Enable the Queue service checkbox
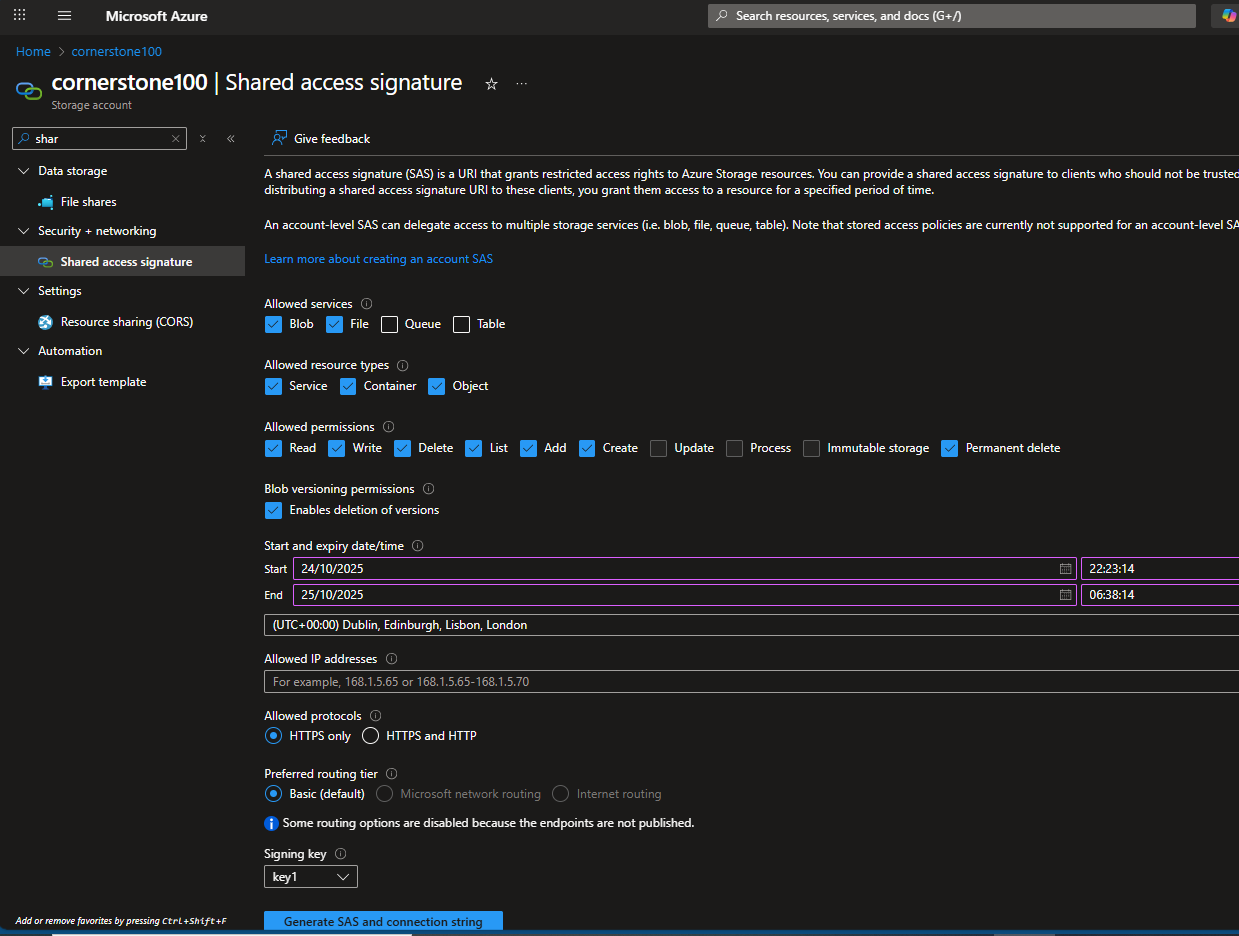Viewport: 1239px width, 936px height. (389, 324)
